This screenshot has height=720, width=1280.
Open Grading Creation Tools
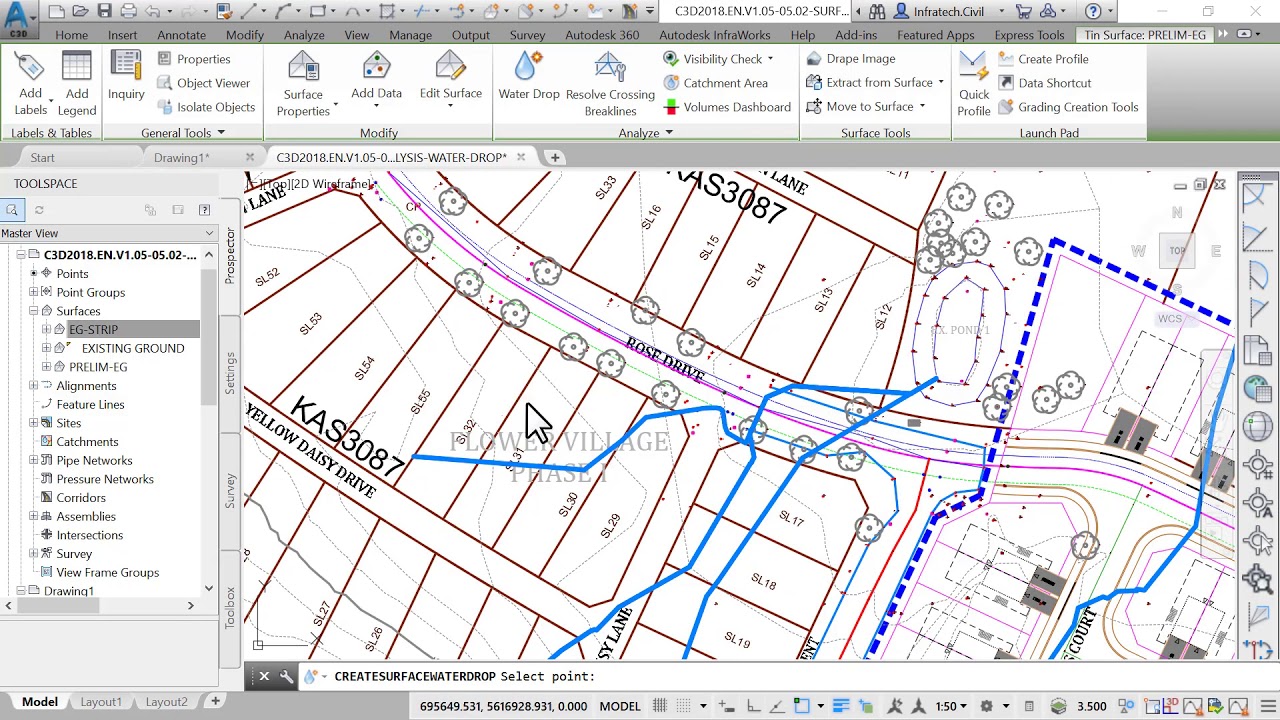[x=1068, y=107]
